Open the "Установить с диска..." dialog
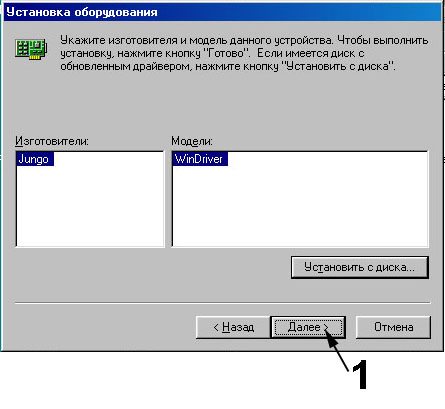445x409 pixels. tap(360, 267)
